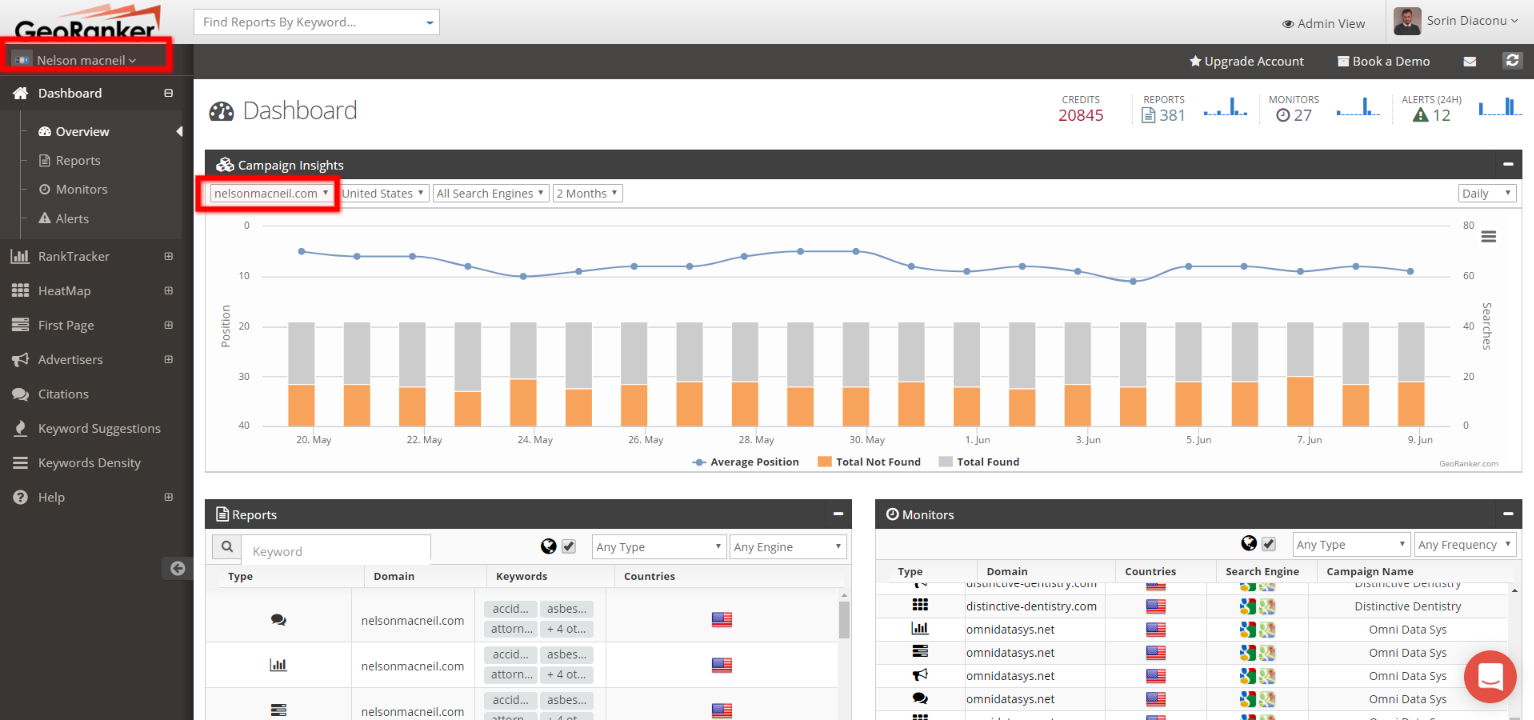Click the bar-chart type icon in second report row
Viewport: 1534px width, 720px height.
(x=278, y=665)
